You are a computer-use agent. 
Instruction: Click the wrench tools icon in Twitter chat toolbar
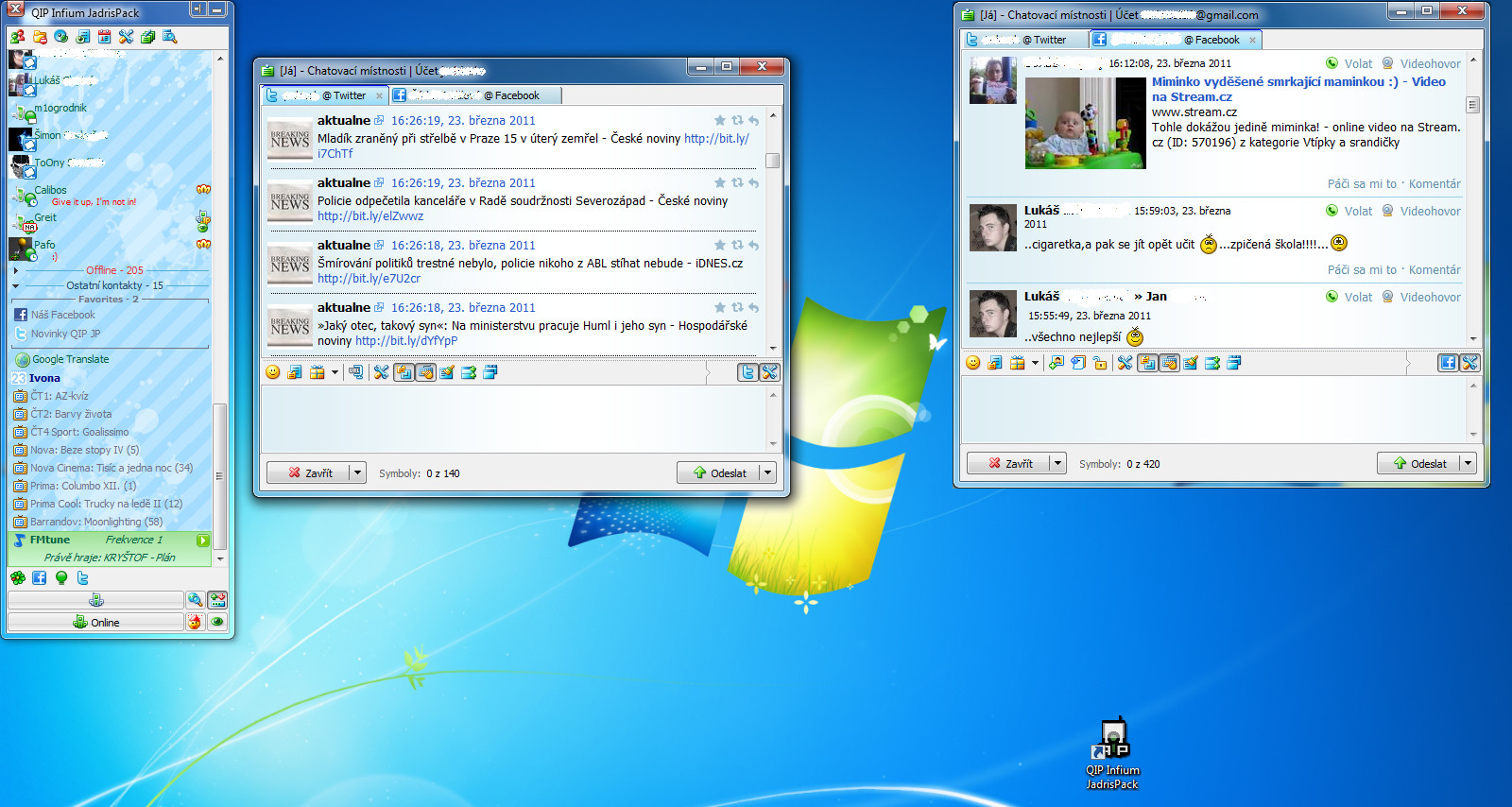click(x=381, y=372)
